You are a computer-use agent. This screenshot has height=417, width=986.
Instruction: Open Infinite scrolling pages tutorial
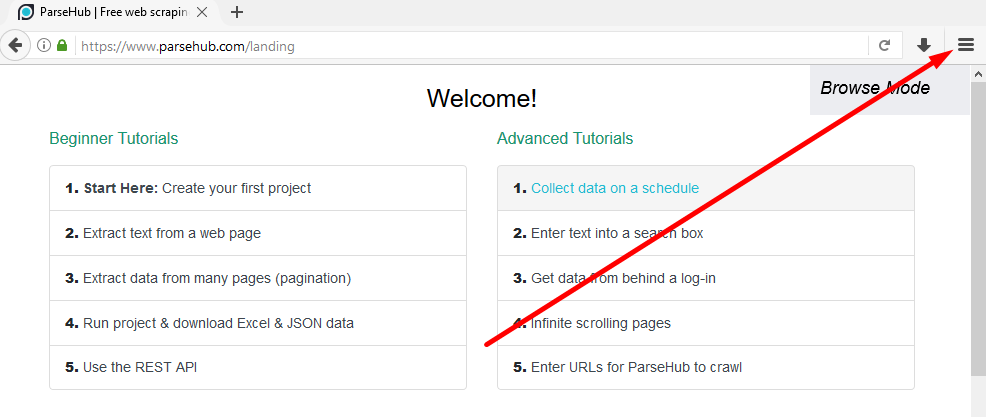pos(706,323)
